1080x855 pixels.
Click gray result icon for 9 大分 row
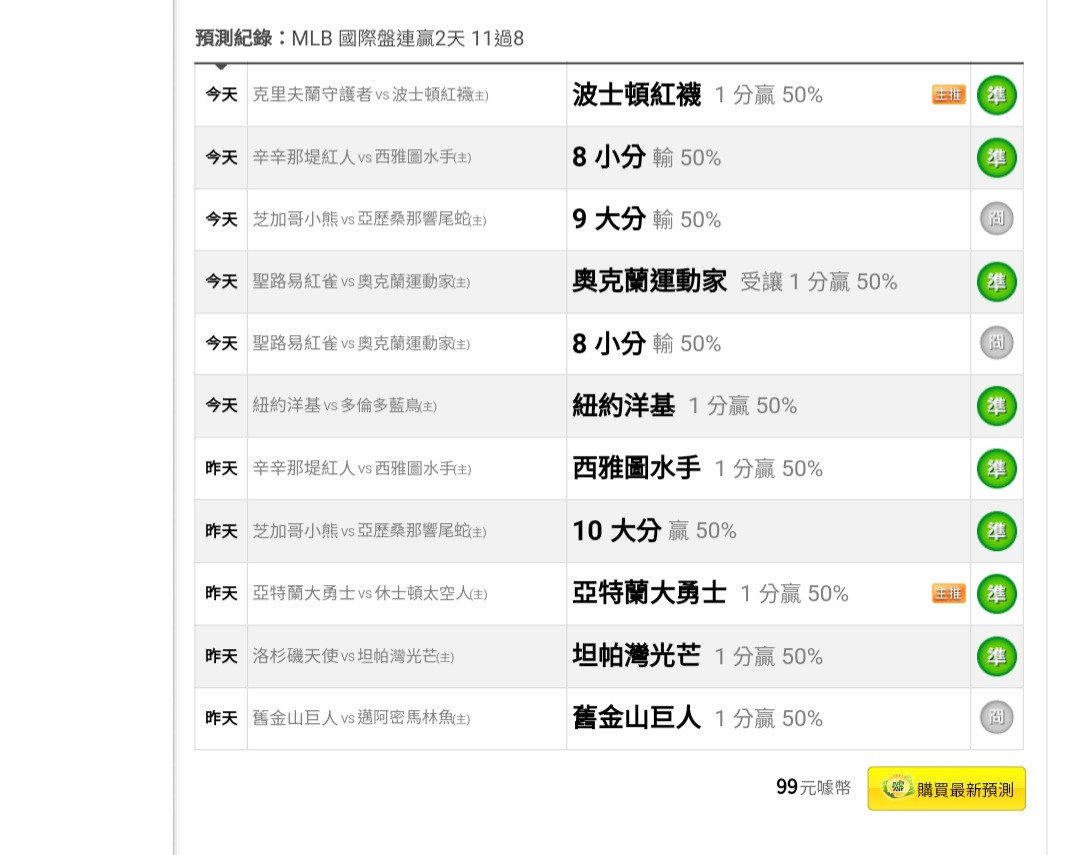click(x=996, y=219)
